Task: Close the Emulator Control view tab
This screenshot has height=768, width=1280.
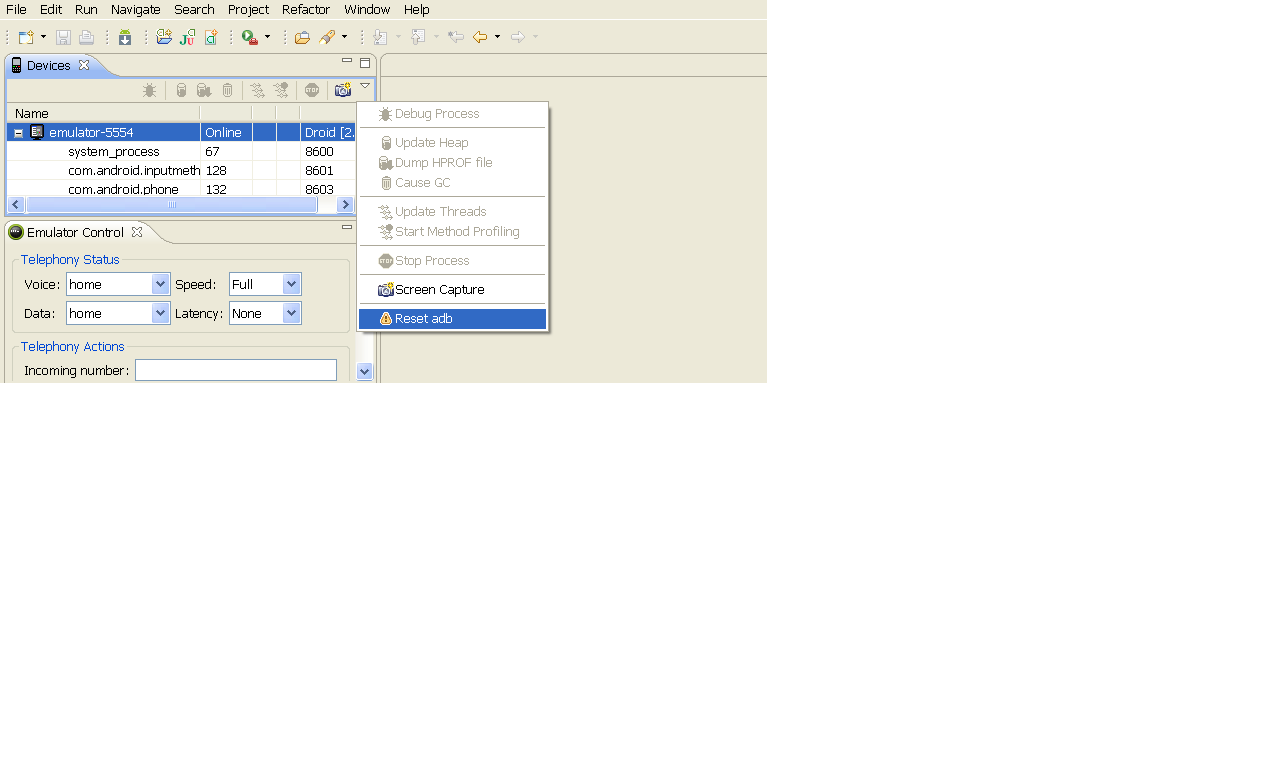Action: [137, 232]
